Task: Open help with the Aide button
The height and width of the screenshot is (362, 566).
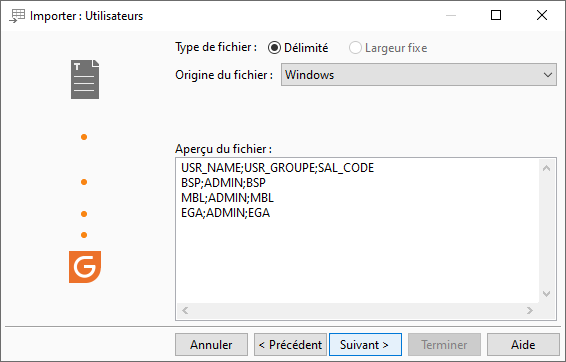Action: [x=523, y=345]
